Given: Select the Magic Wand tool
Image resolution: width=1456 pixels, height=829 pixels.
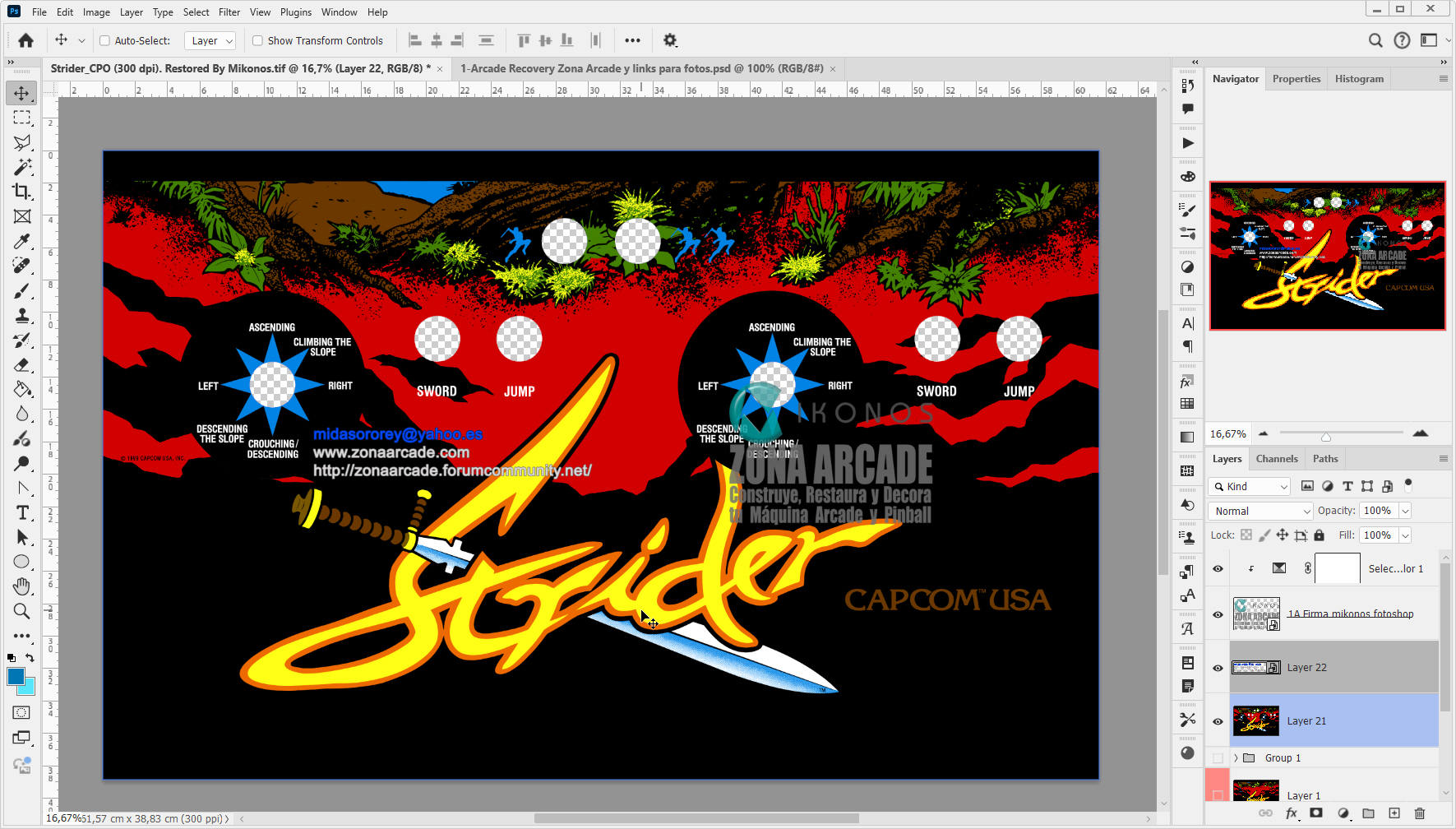Looking at the screenshot, I should coord(21,167).
